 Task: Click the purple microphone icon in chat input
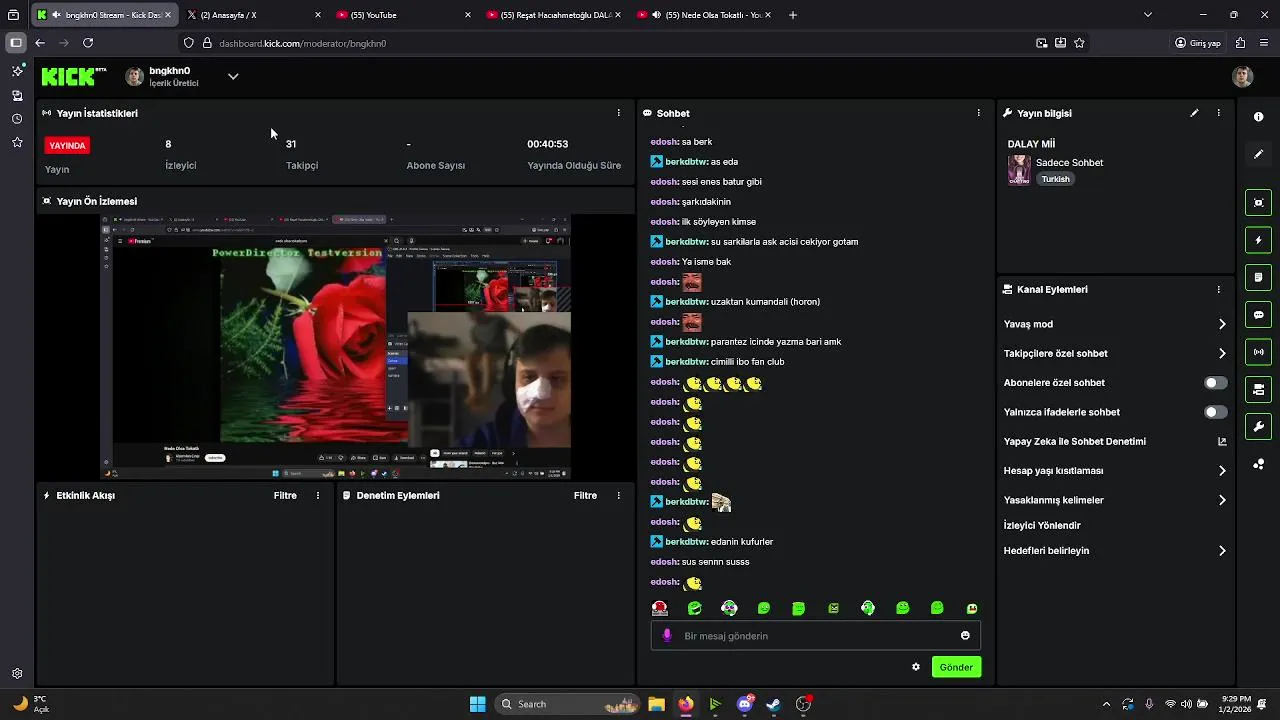(x=667, y=636)
